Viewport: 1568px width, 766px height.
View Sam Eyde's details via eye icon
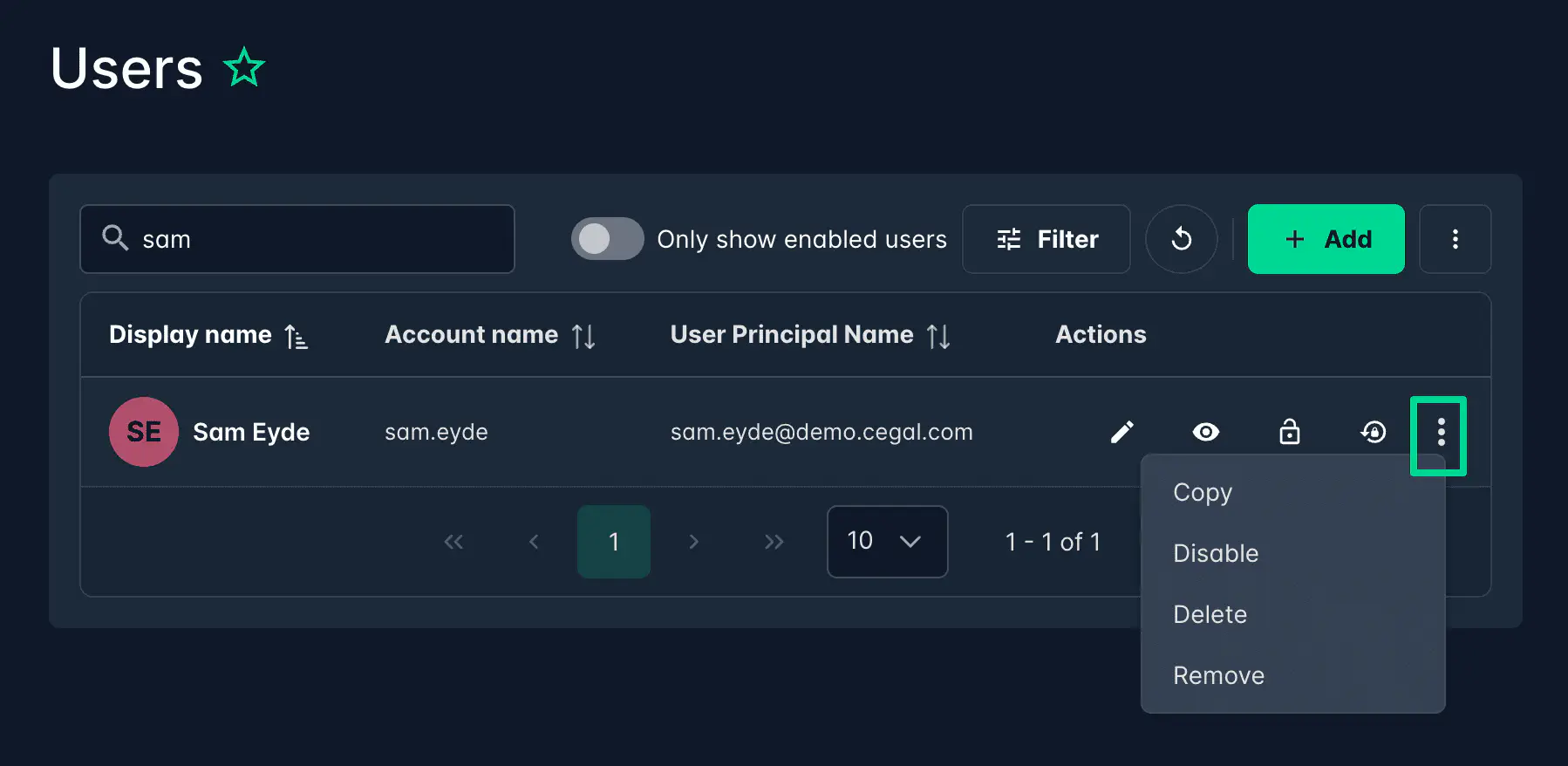point(1205,432)
